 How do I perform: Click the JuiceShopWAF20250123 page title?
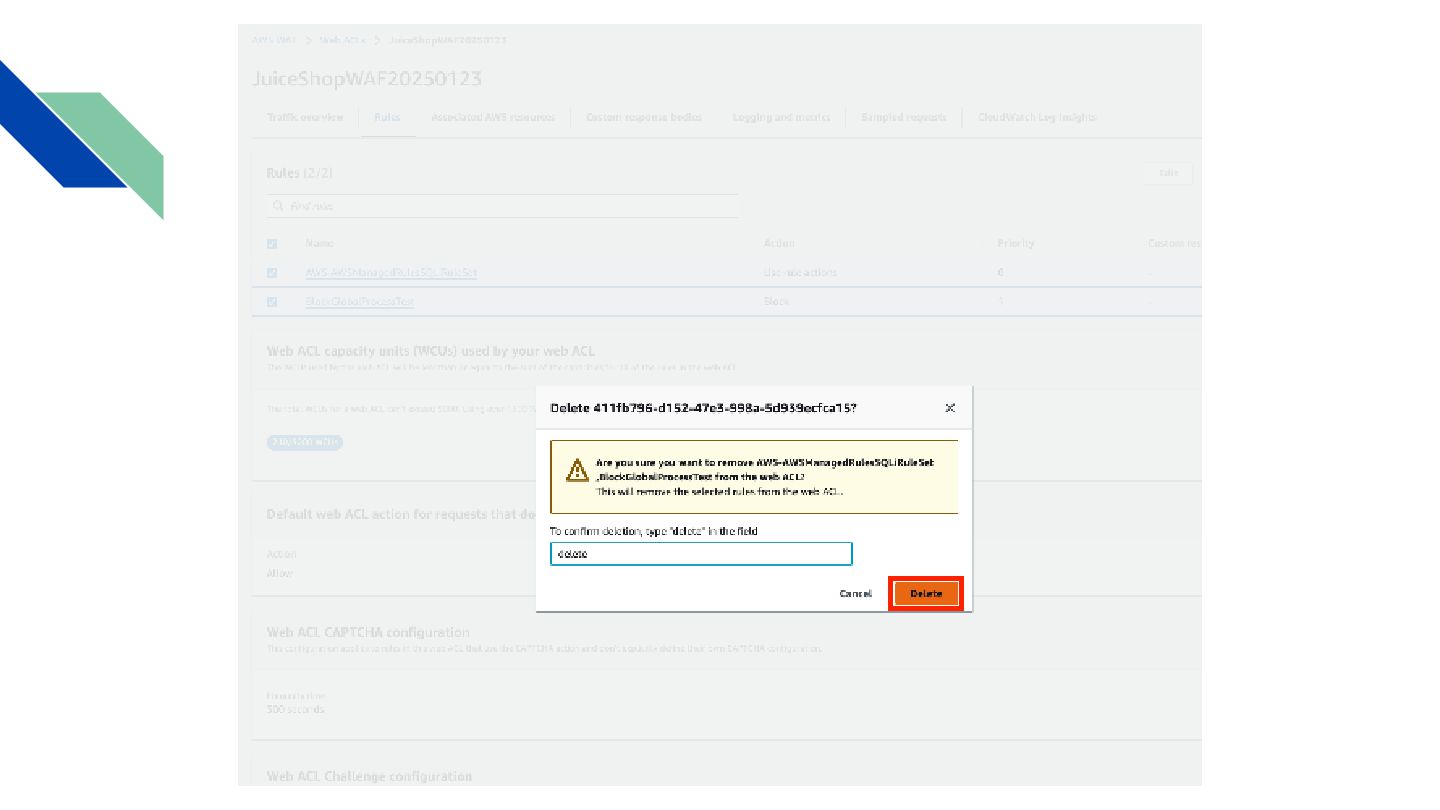click(368, 78)
